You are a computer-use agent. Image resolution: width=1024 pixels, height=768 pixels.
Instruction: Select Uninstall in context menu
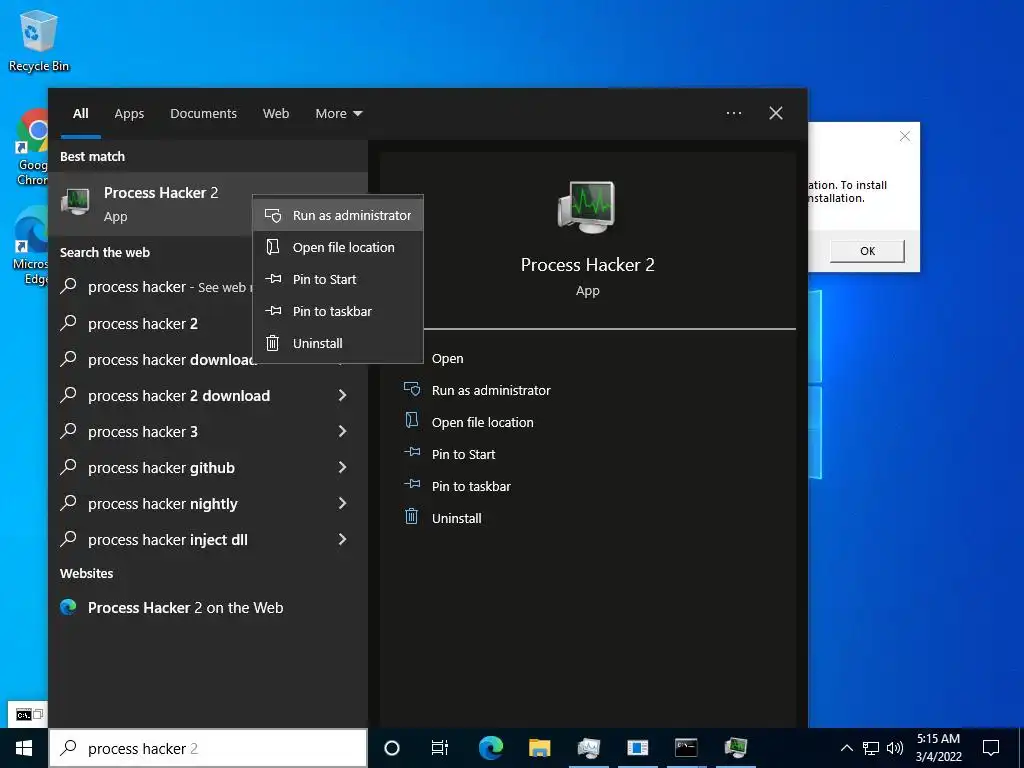click(338, 344)
